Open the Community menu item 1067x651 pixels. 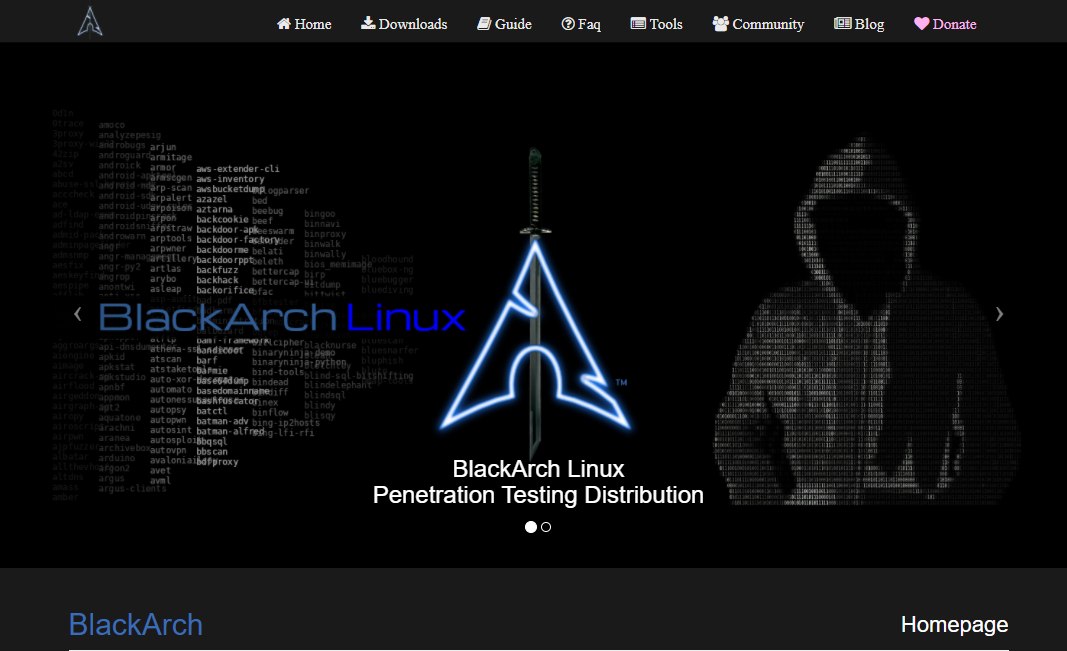[758, 24]
